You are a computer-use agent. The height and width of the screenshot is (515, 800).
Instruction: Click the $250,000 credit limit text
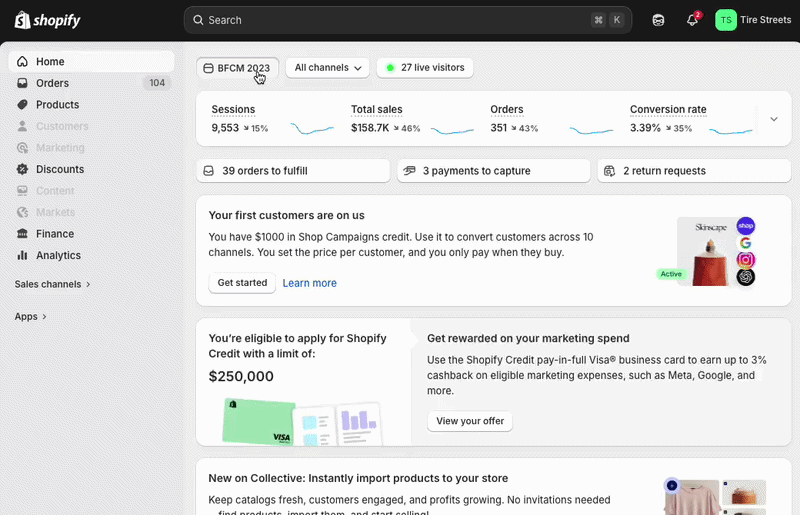click(241, 376)
